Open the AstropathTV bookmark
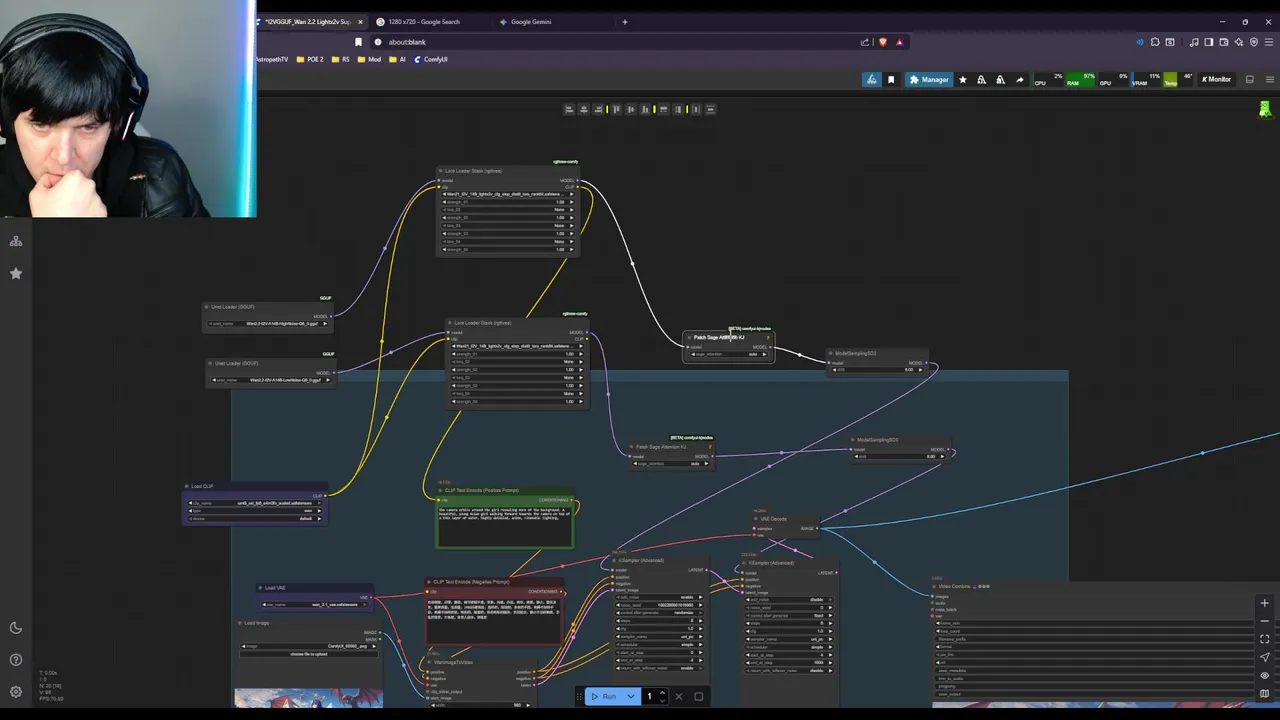Viewport: 1280px width, 720px height. pyautogui.click(x=271, y=59)
